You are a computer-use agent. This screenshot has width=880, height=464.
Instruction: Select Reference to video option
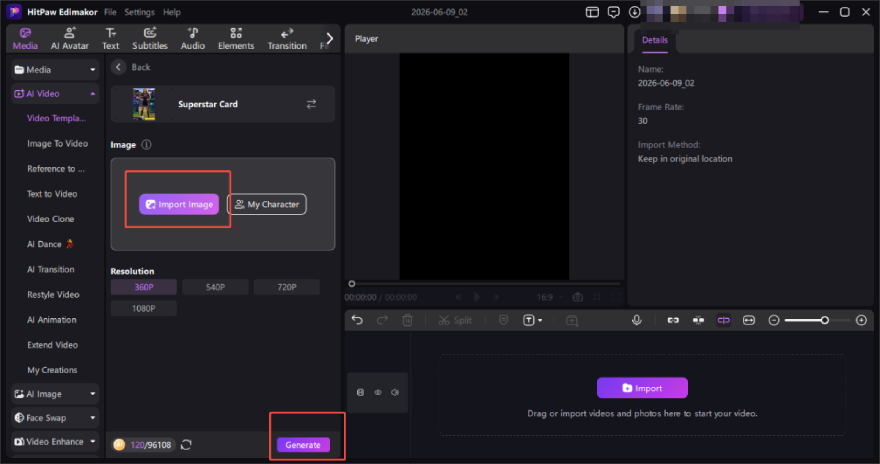tap(56, 168)
